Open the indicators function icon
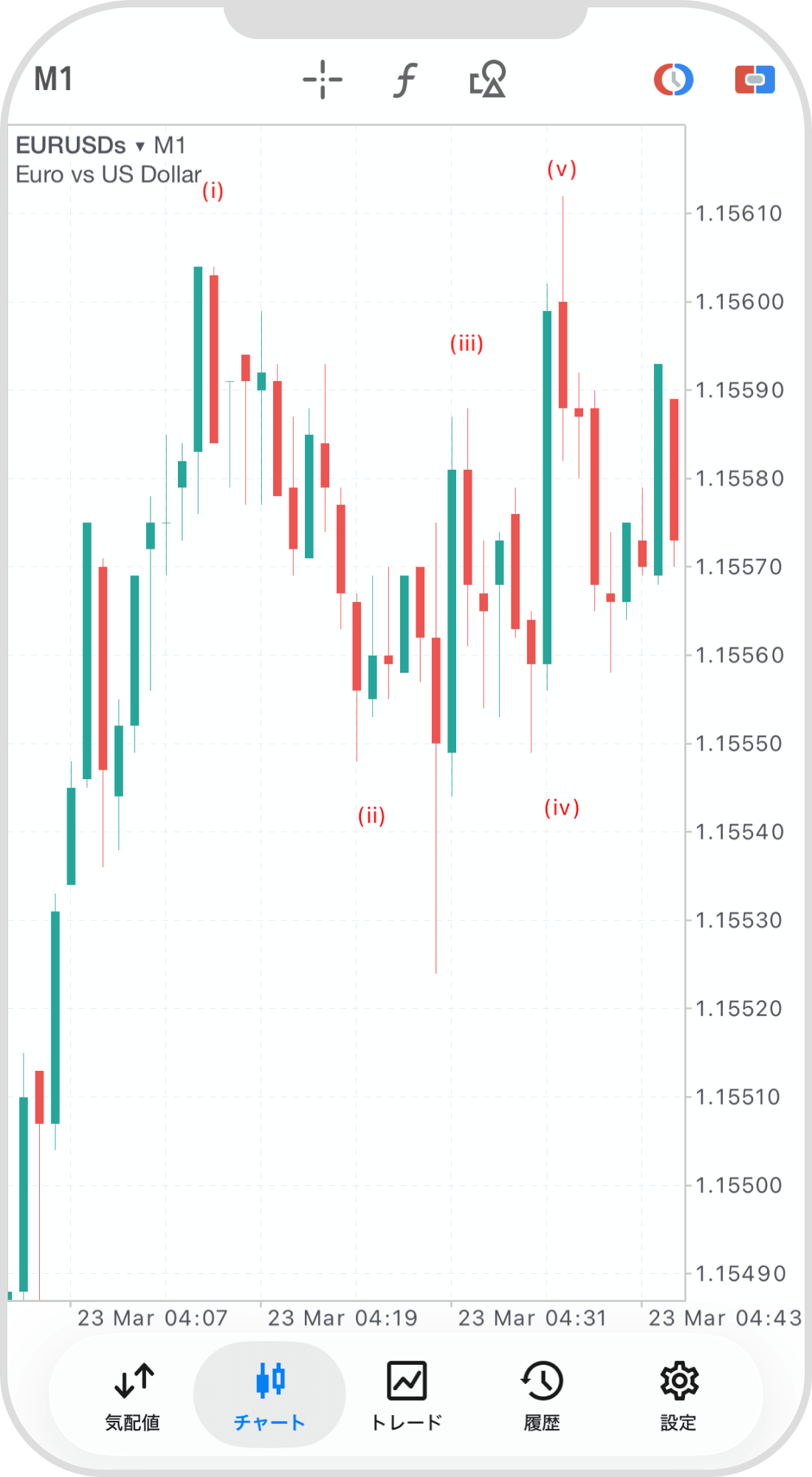 405,80
